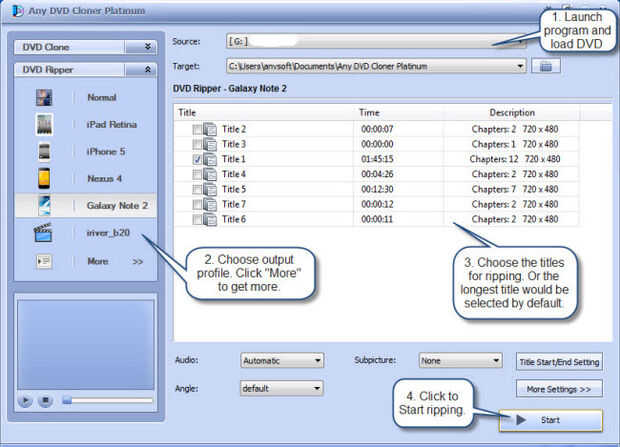Click the Title 1 document icon
Image resolution: width=620 pixels, height=447 pixels.
pyautogui.click(x=210, y=159)
